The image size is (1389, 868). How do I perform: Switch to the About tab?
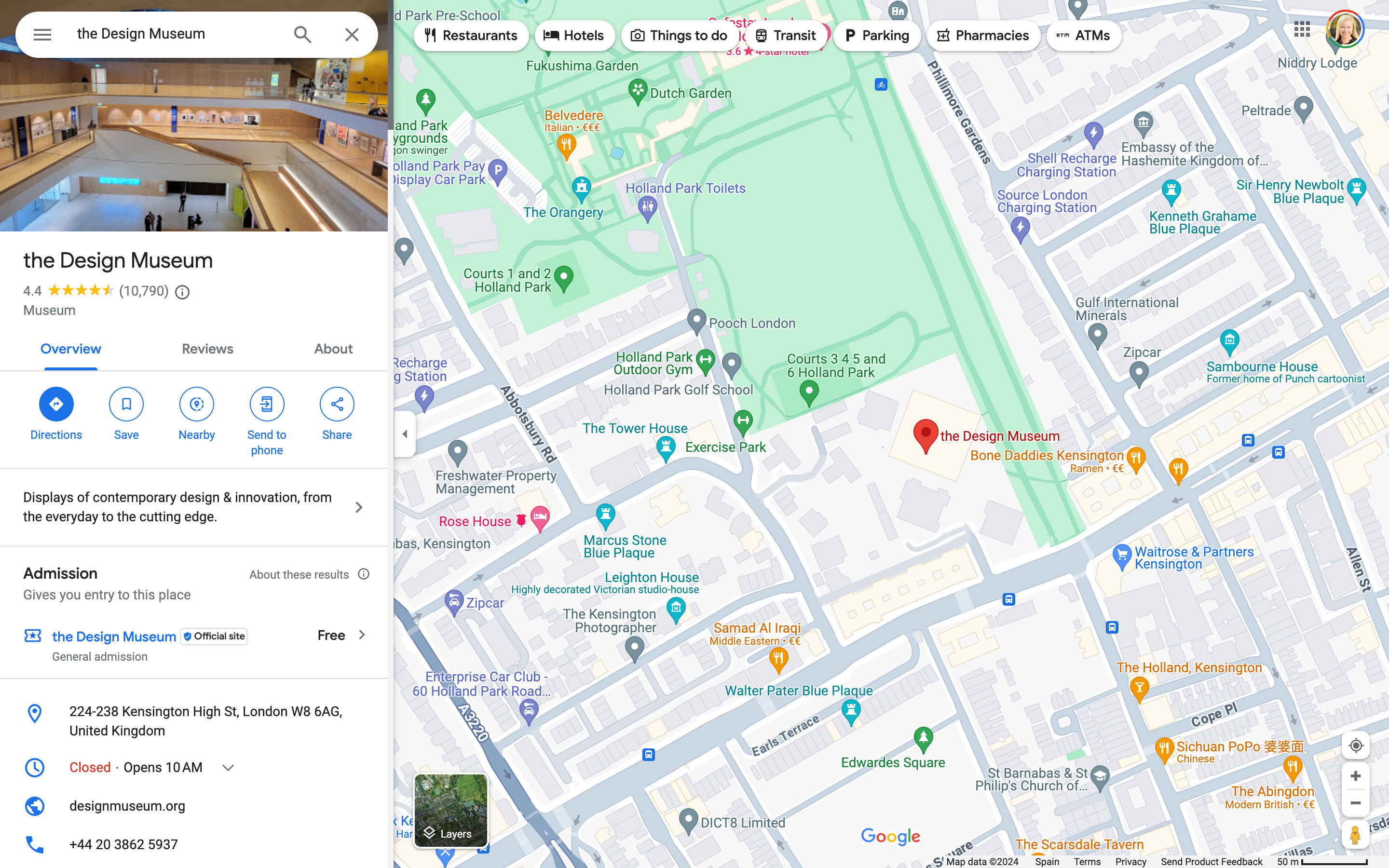tap(333, 349)
